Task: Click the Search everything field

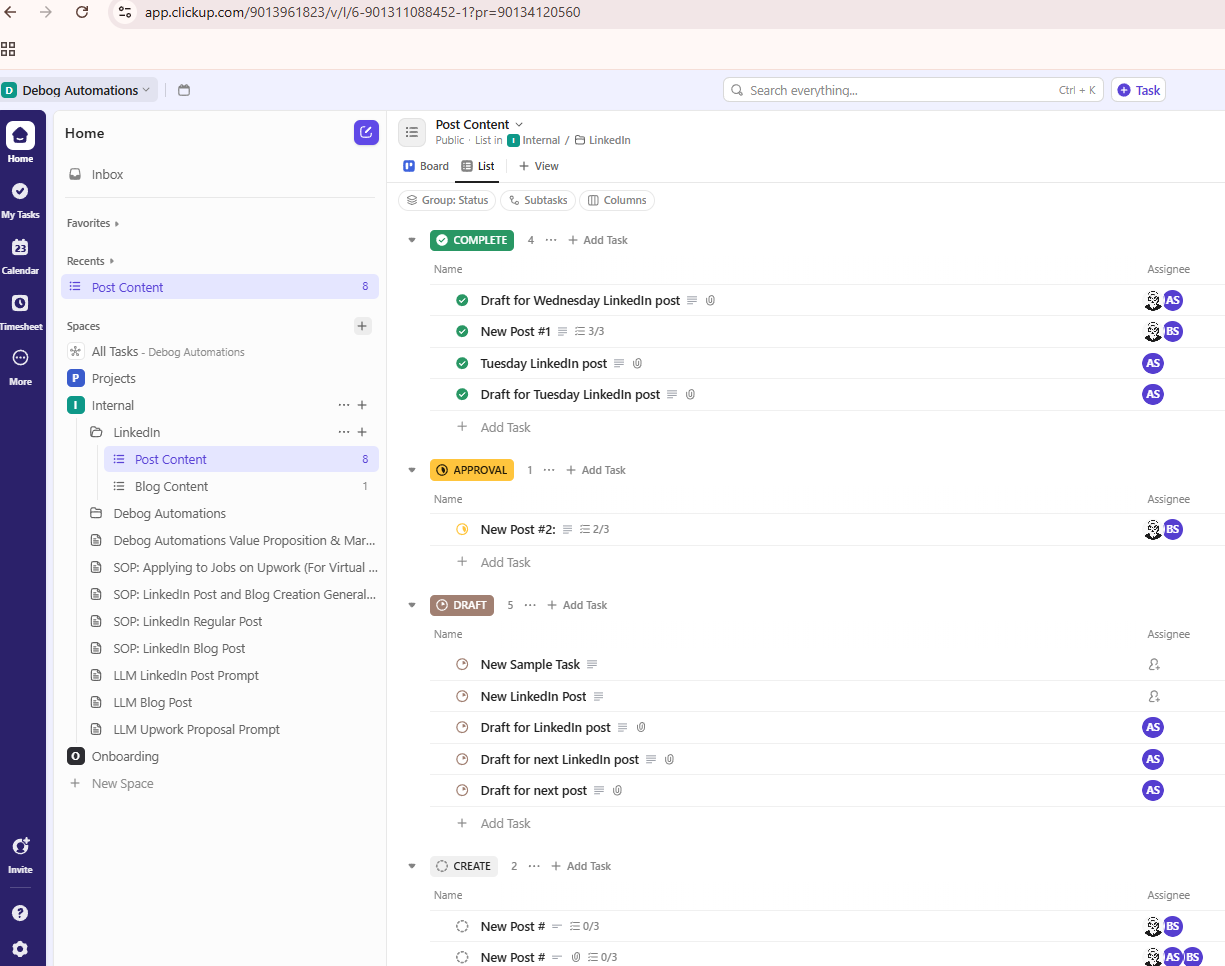Action: [x=913, y=90]
